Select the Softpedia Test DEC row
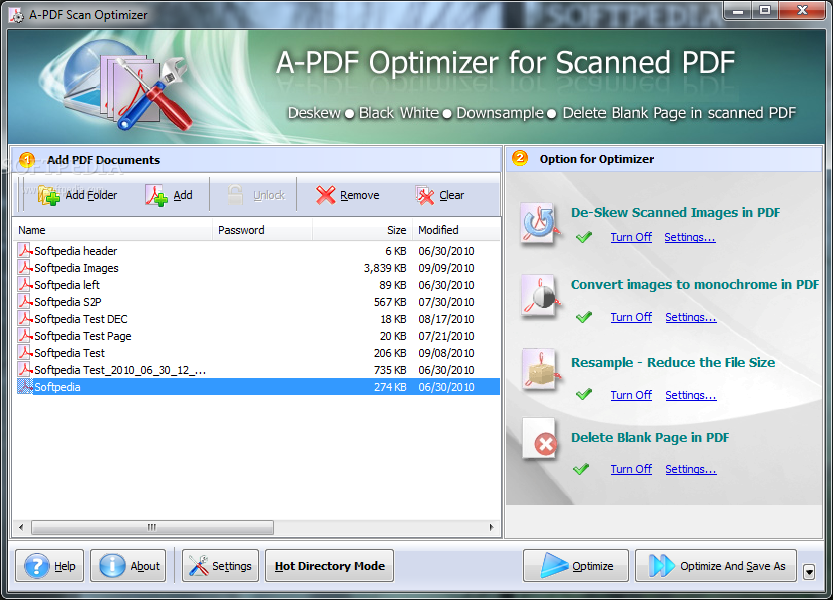Image resolution: width=833 pixels, height=600 pixels. 257,319
